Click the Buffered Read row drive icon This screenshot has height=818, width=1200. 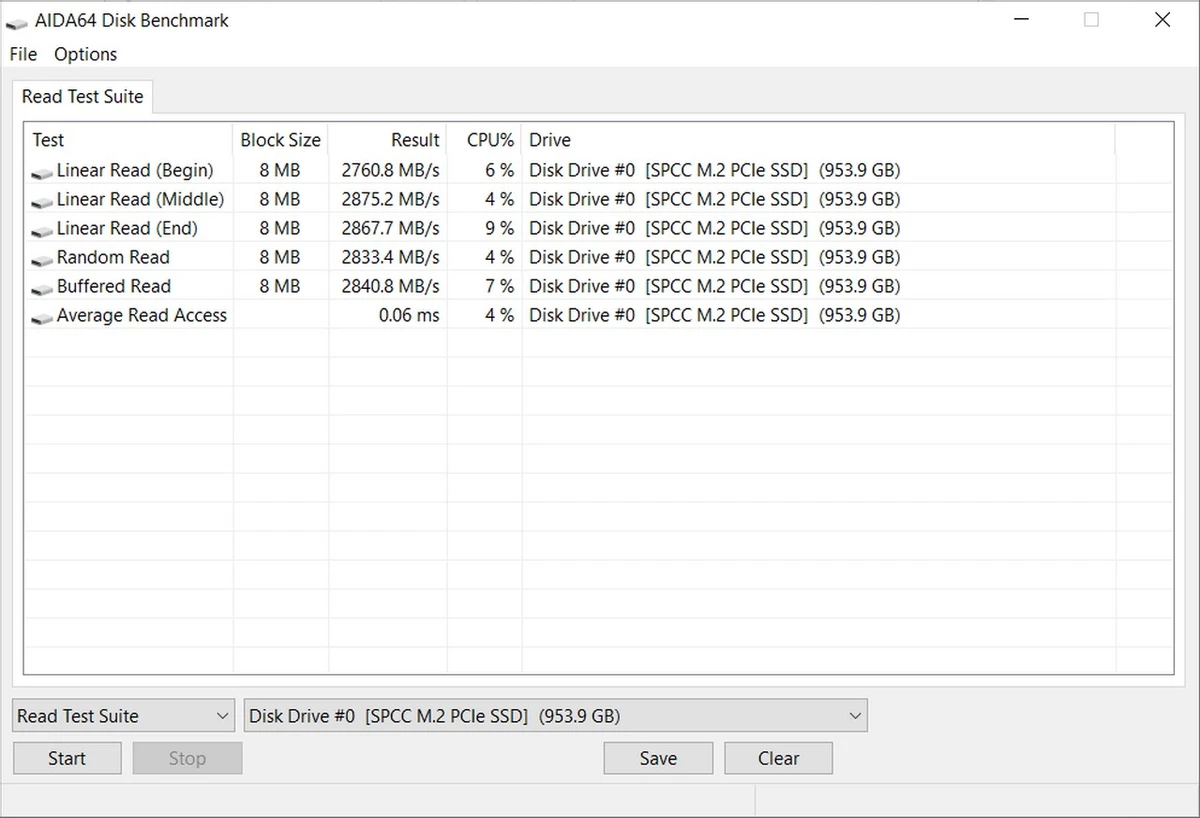(42, 288)
